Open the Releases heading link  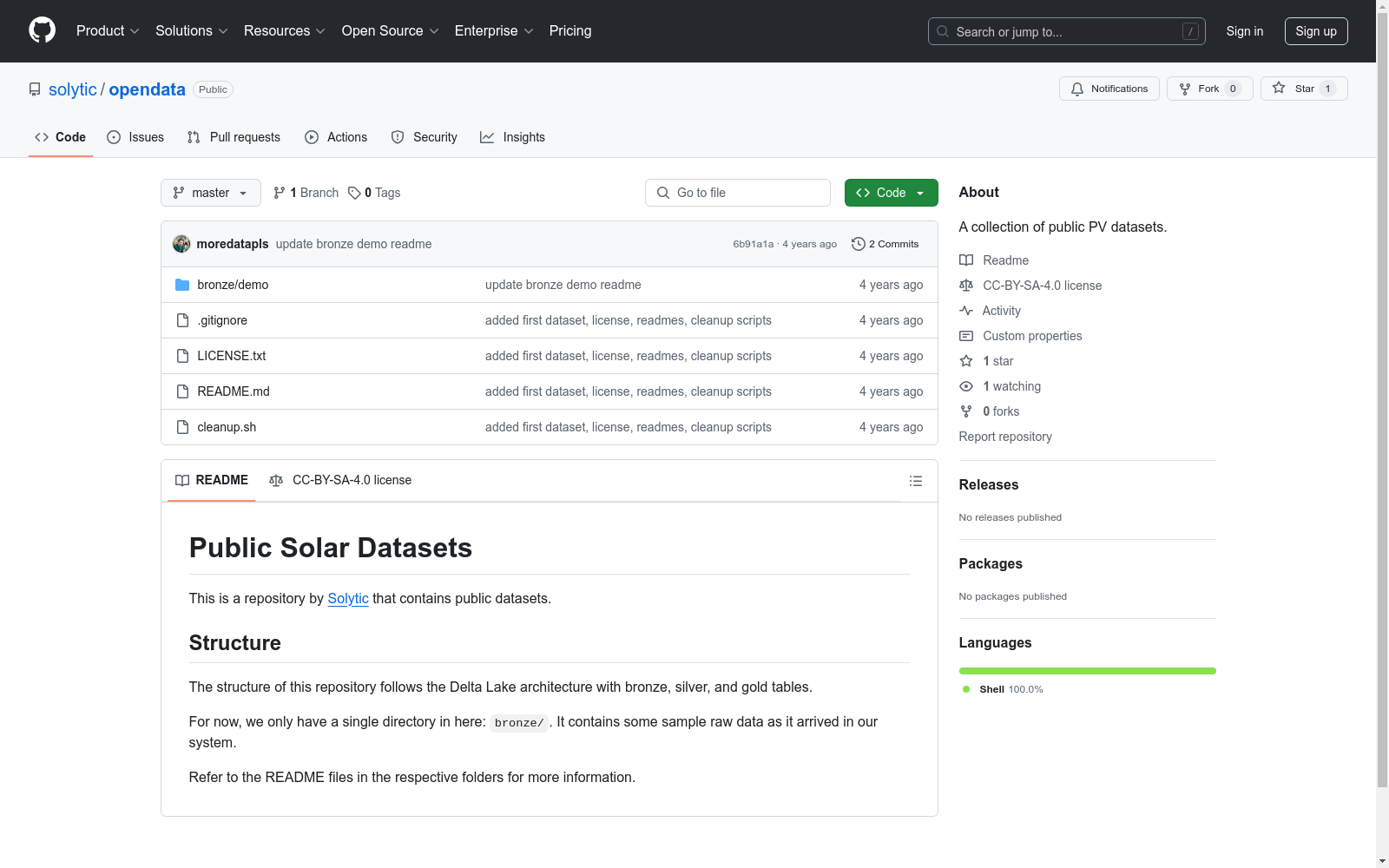(989, 484)
